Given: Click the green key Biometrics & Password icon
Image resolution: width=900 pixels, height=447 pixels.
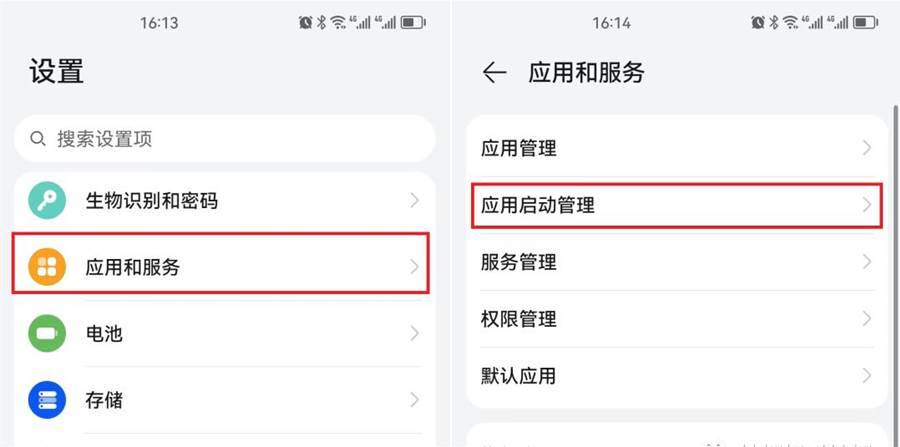Looking at the screenshot, I should (x=47, y=201).
